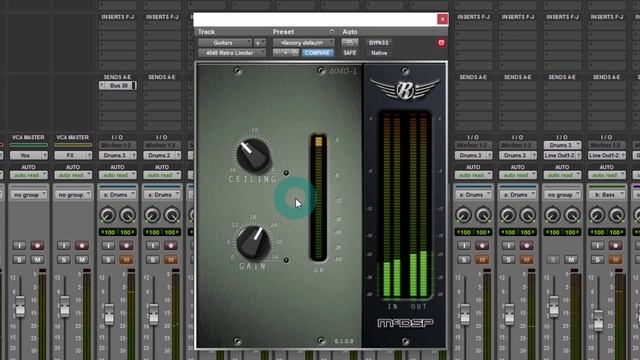
Task: Click the CEILING knob on the limiter
Action: (x=253, y=154)
